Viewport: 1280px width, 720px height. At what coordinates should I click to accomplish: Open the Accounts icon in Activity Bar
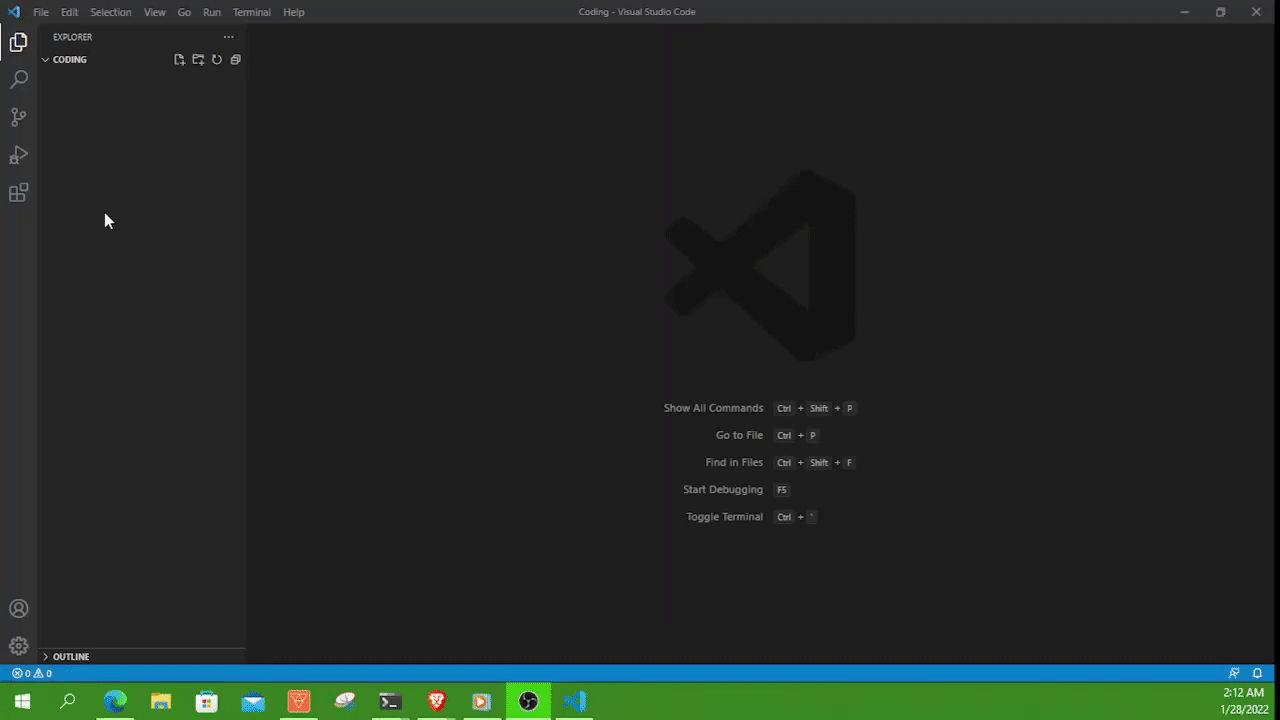tap(18, 608)
